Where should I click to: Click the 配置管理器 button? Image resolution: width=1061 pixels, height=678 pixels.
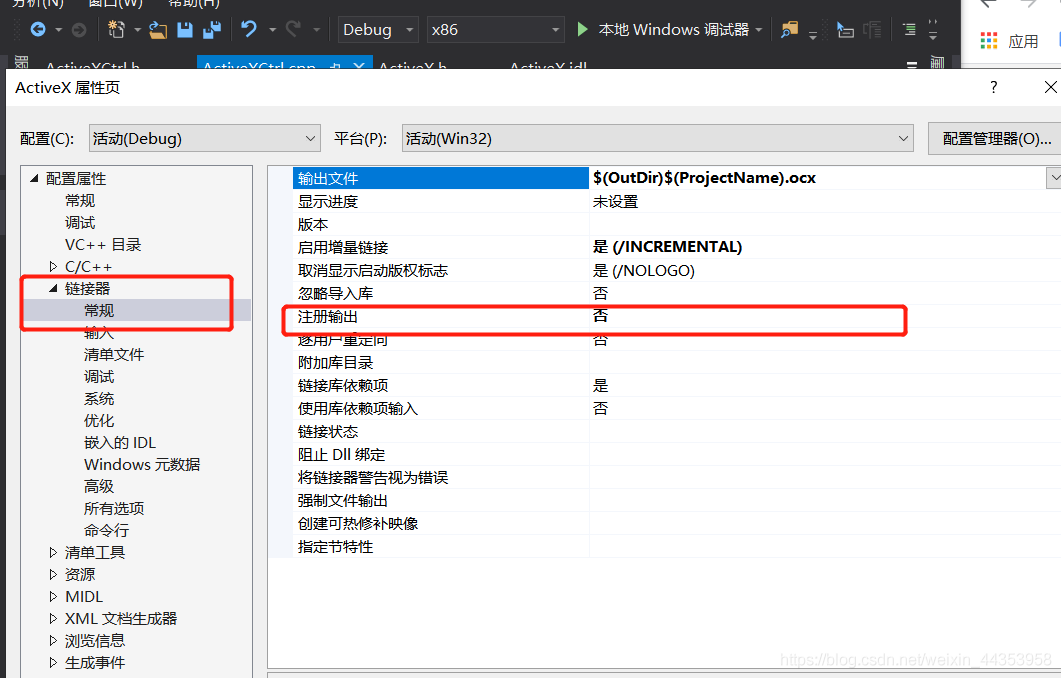(996, 139)
